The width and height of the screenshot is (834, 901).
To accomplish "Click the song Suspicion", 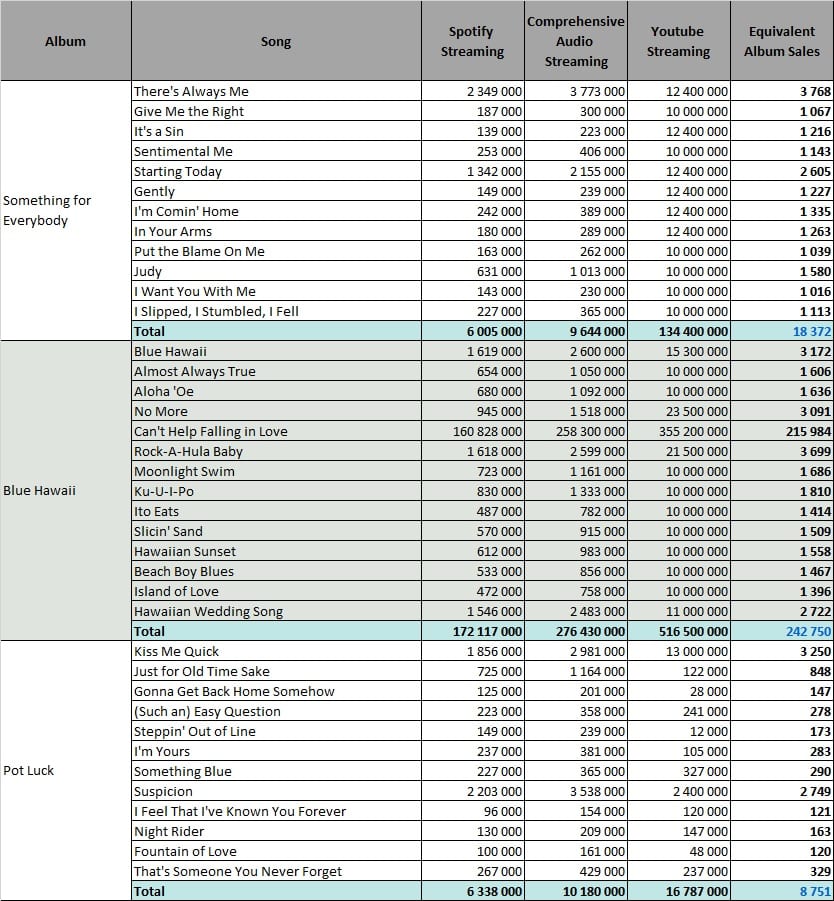I will (x=276, y=791).
